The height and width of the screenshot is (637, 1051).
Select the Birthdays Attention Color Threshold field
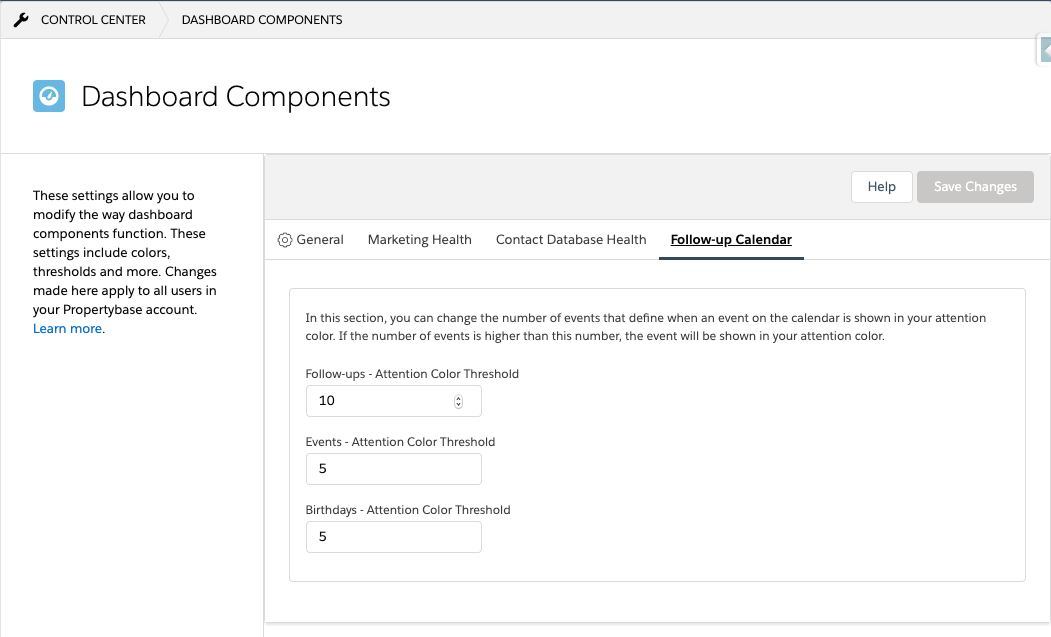[x=393, y=536]
